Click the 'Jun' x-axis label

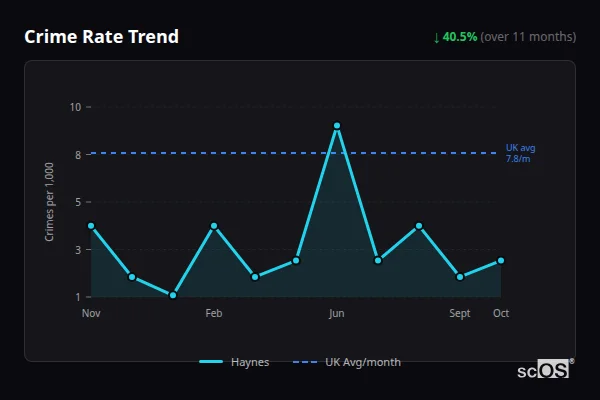[337, 313]
